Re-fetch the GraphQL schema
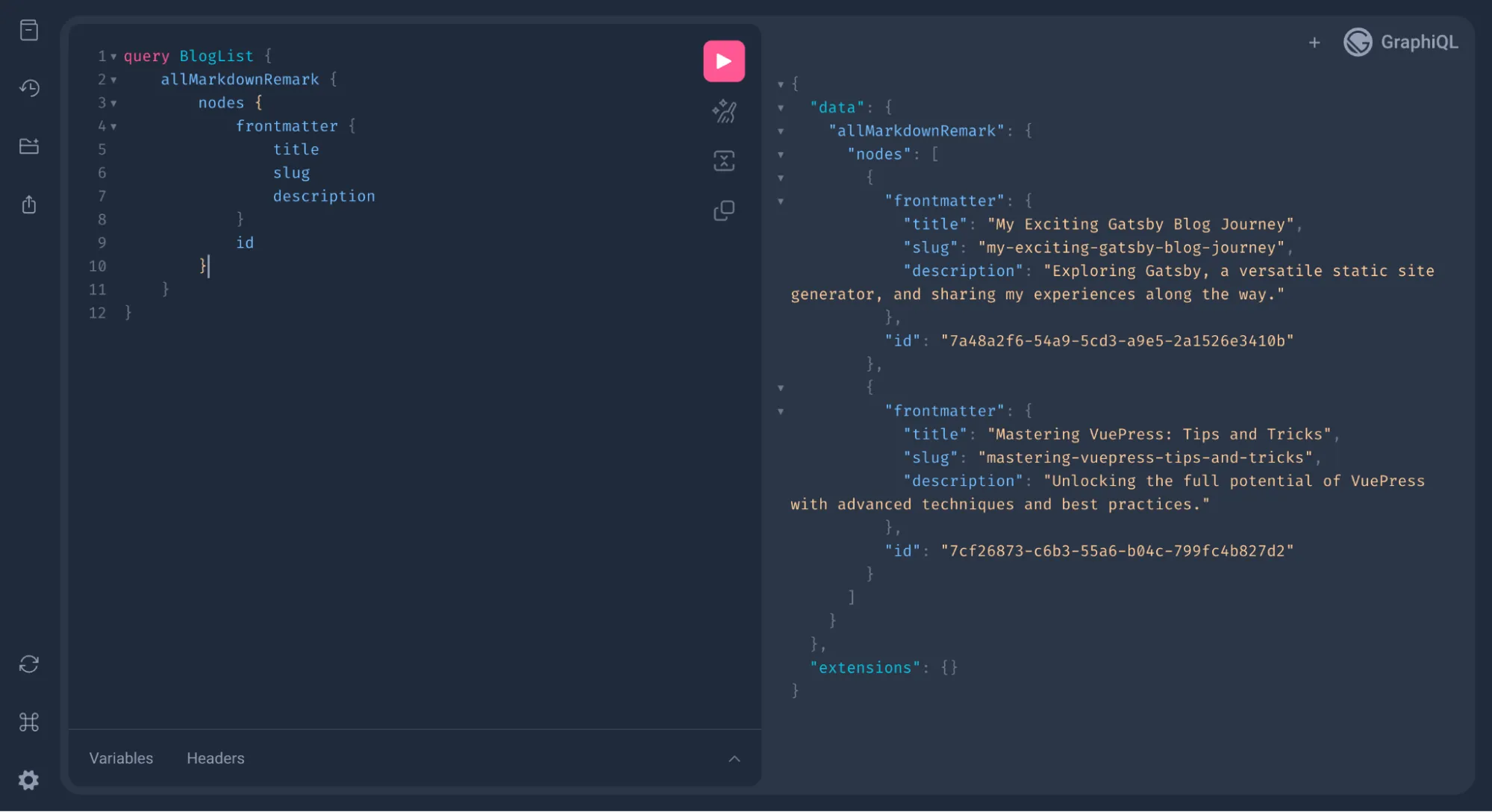The width and height of the screenshot is (1492, 812). click(x=28, y=664)
